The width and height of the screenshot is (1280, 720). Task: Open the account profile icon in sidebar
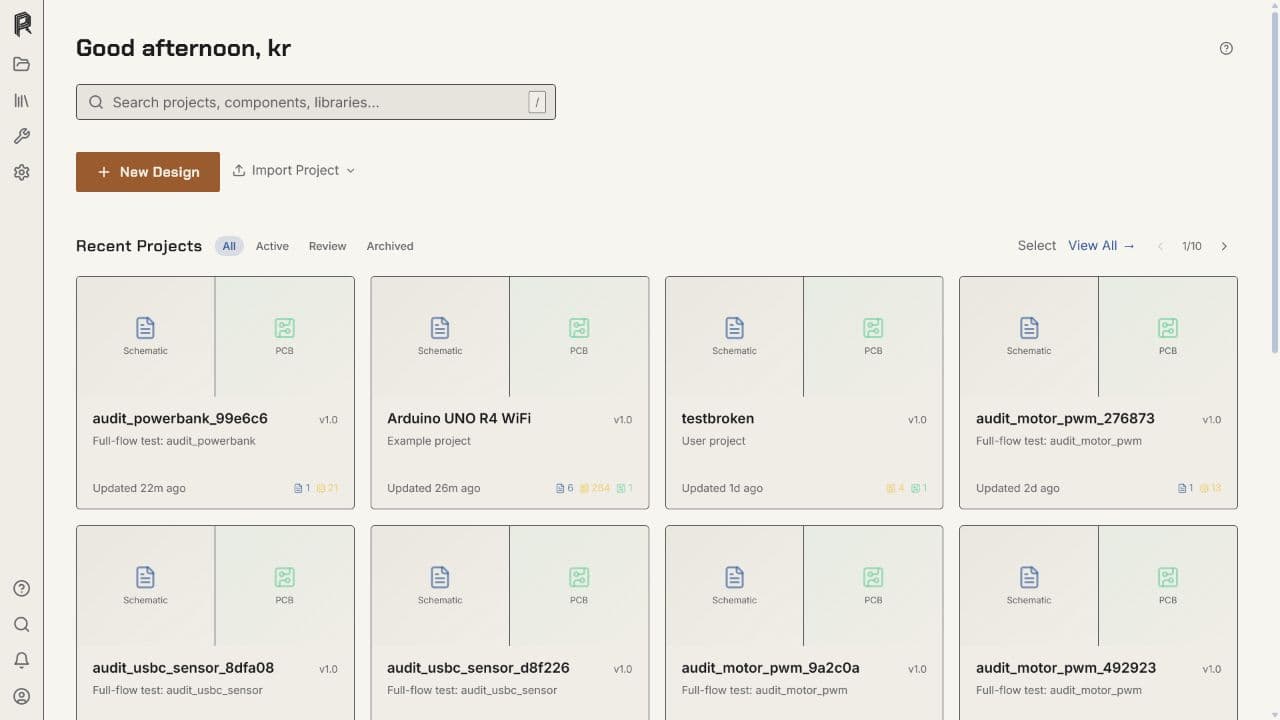22,696
